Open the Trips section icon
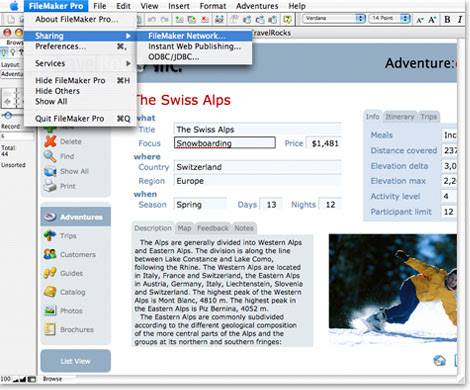 coord(50,235)
